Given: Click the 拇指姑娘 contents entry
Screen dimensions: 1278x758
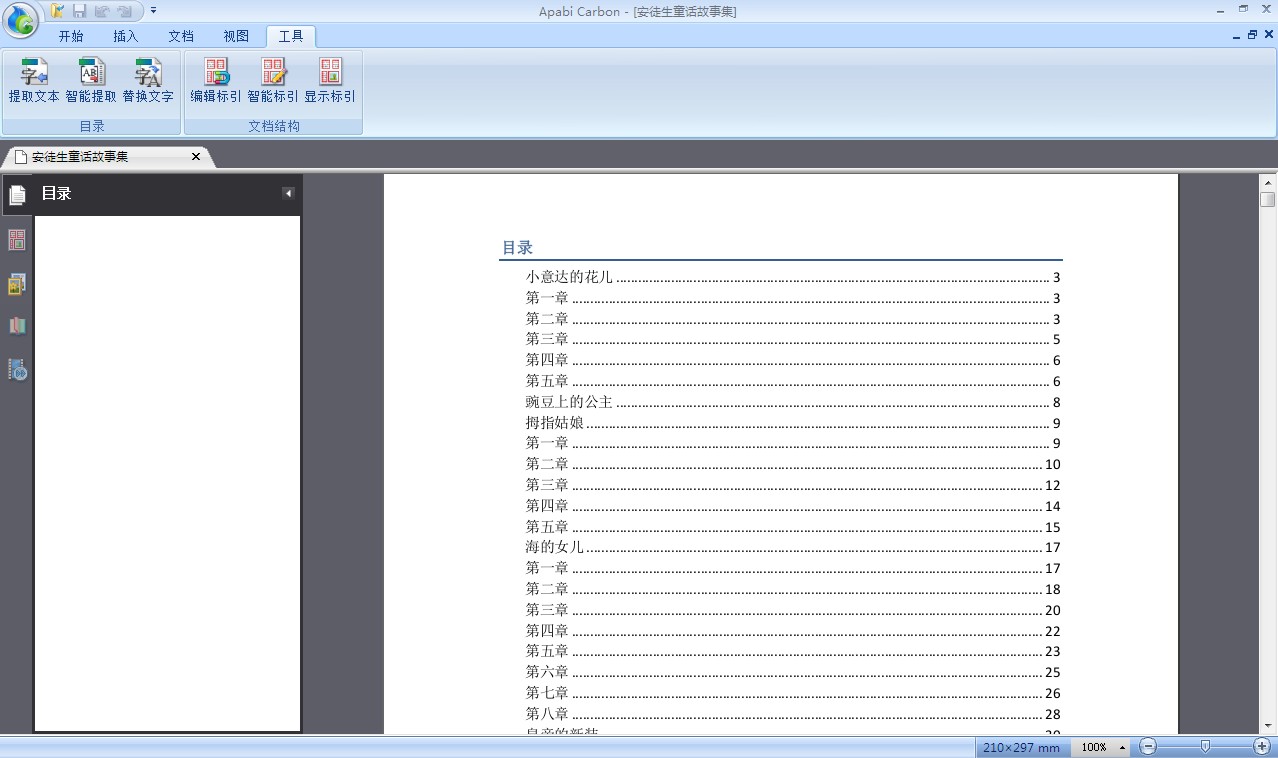Looking at the screenshot, I should tap(793, 423).
